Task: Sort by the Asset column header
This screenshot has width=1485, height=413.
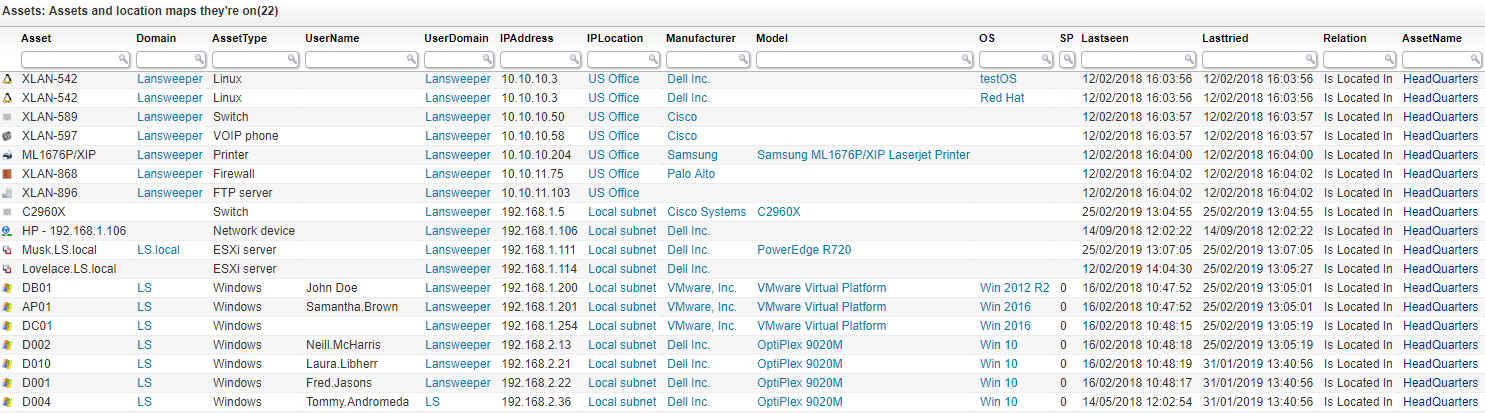Action: (36, 38)
